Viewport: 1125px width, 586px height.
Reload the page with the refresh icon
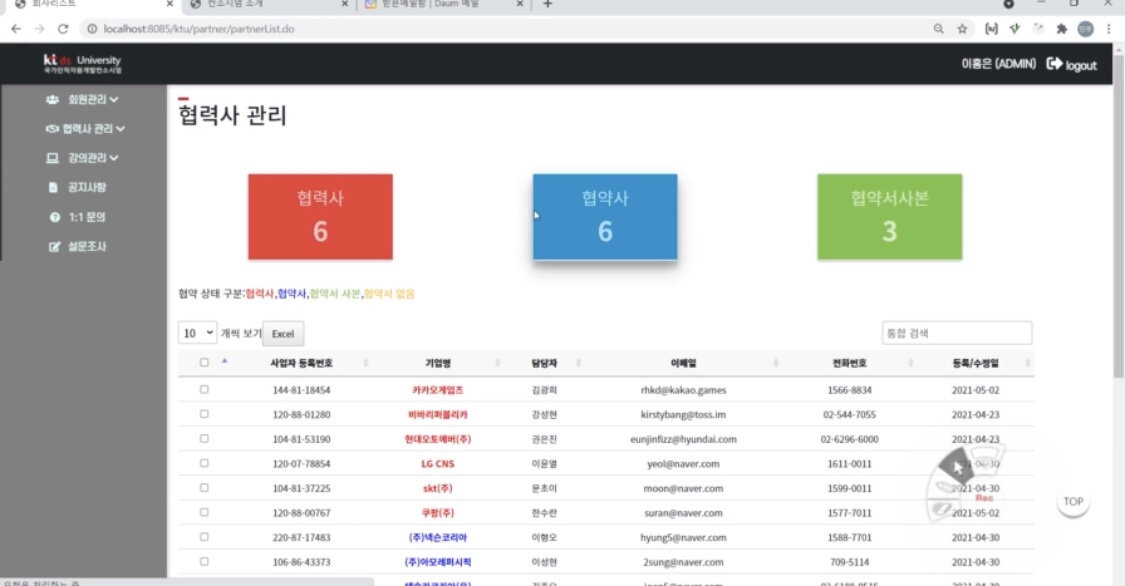point(63,29)
